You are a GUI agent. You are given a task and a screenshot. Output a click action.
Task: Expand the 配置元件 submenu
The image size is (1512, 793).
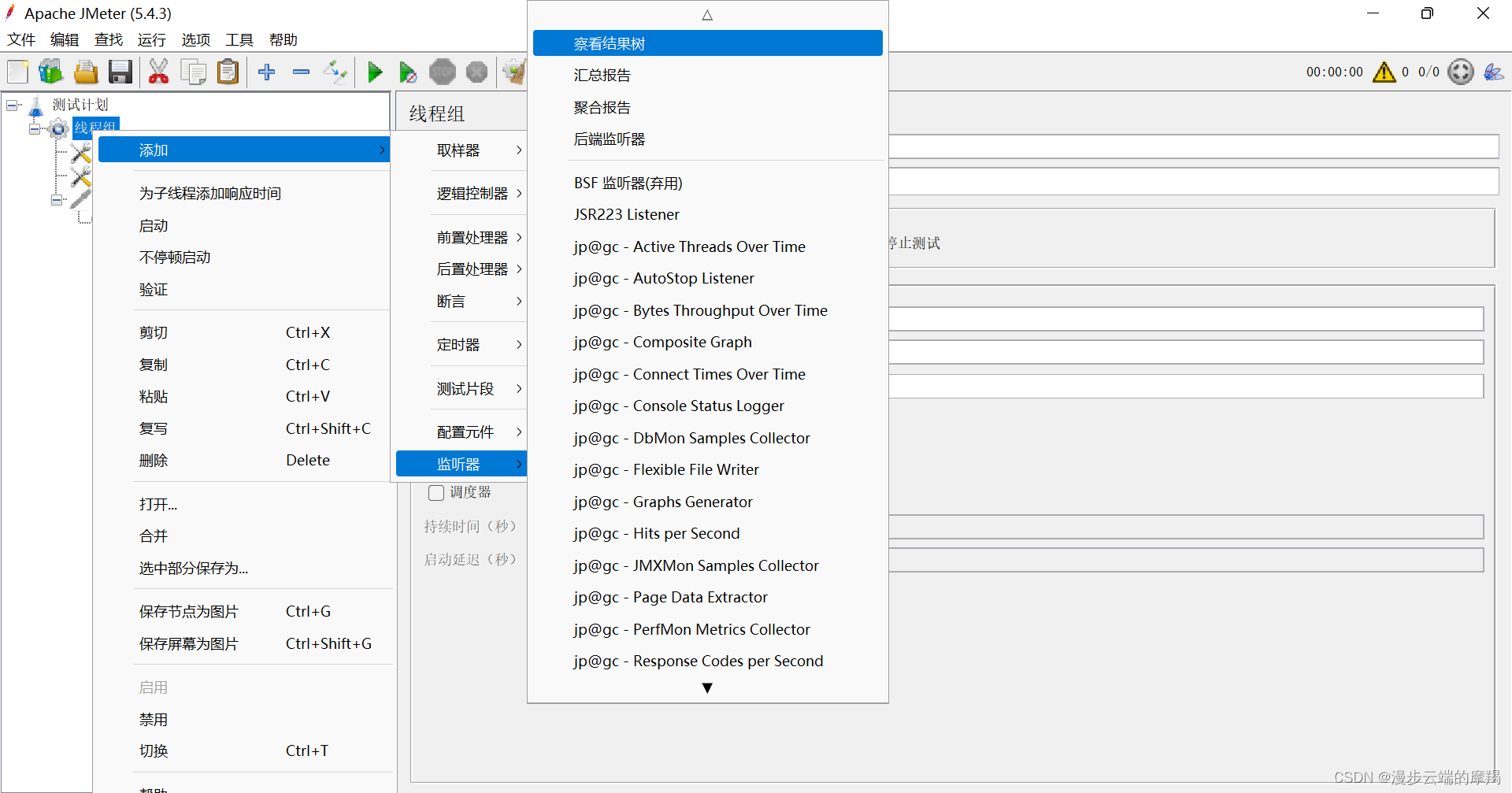(x=461, y=432)
